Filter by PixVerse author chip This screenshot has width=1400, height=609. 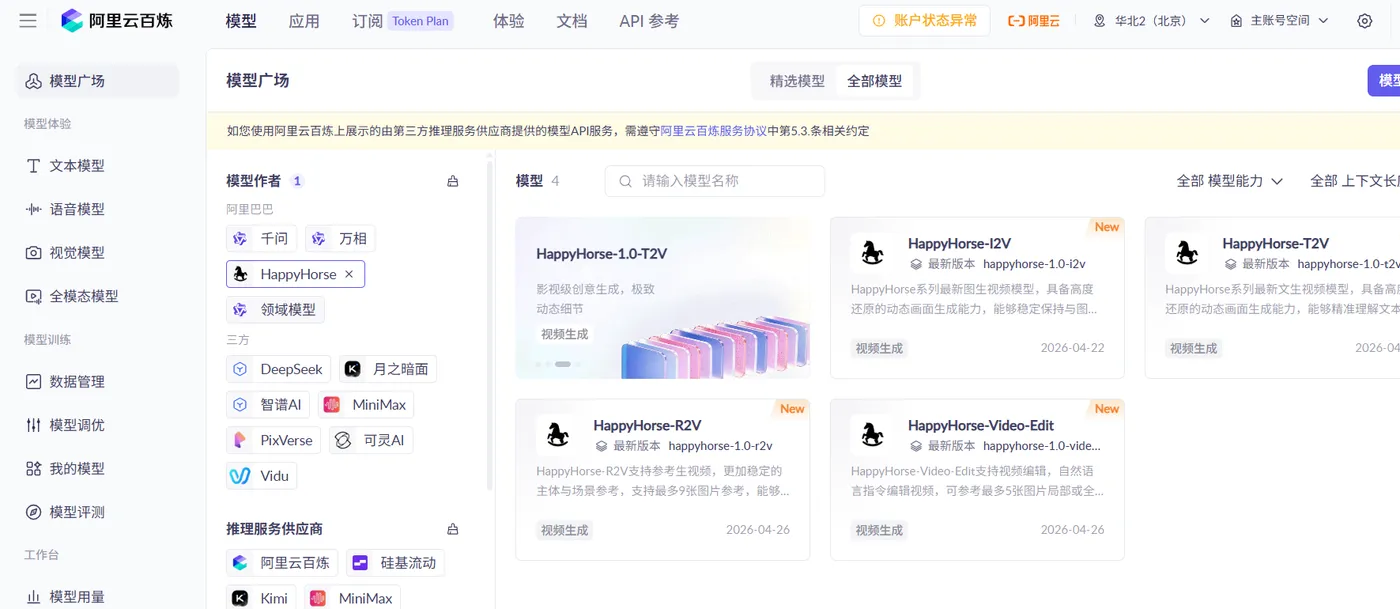(273, 440)
